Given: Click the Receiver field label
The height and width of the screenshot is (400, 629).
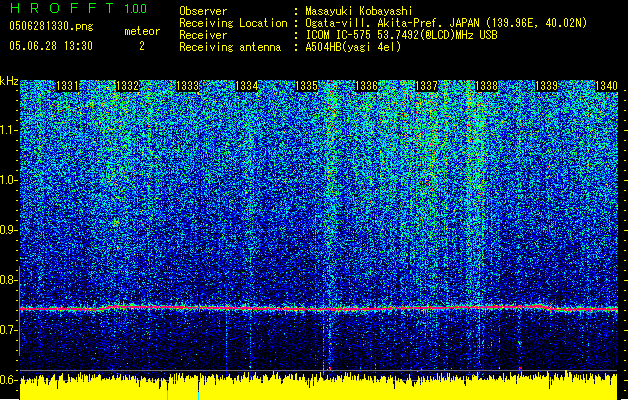Looking at the screenshot, I should [203, 35].
